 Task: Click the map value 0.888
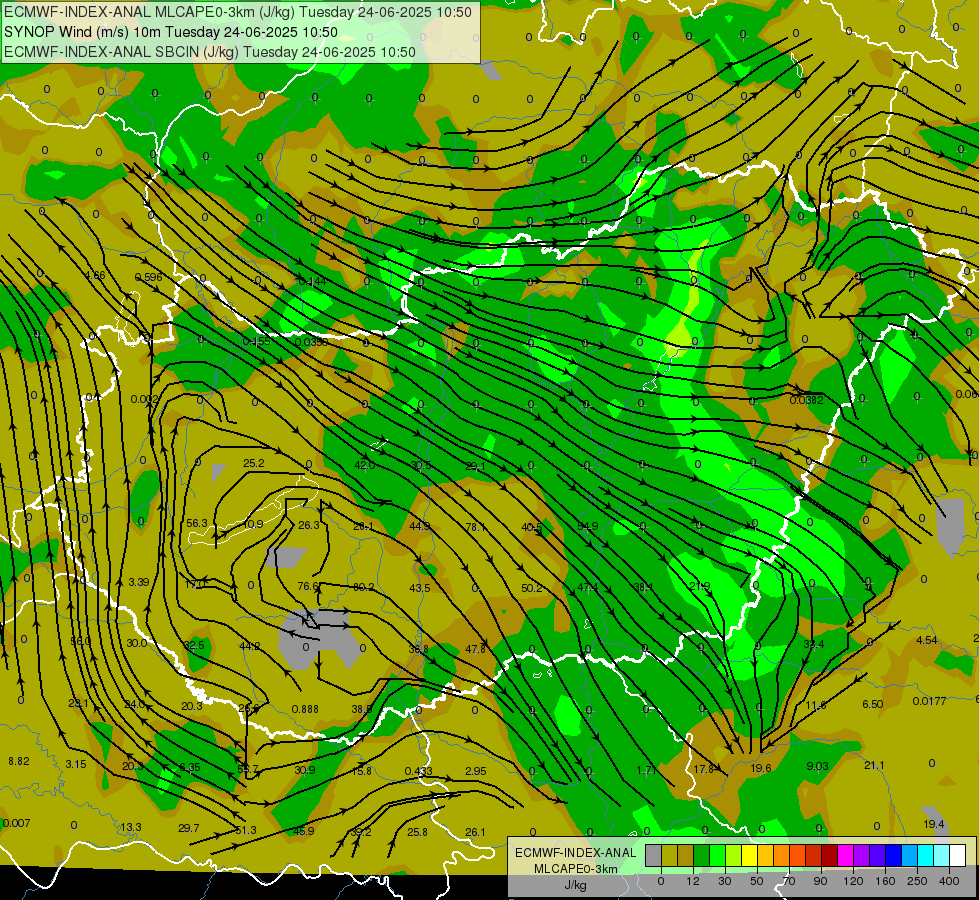tap(305, 709)
